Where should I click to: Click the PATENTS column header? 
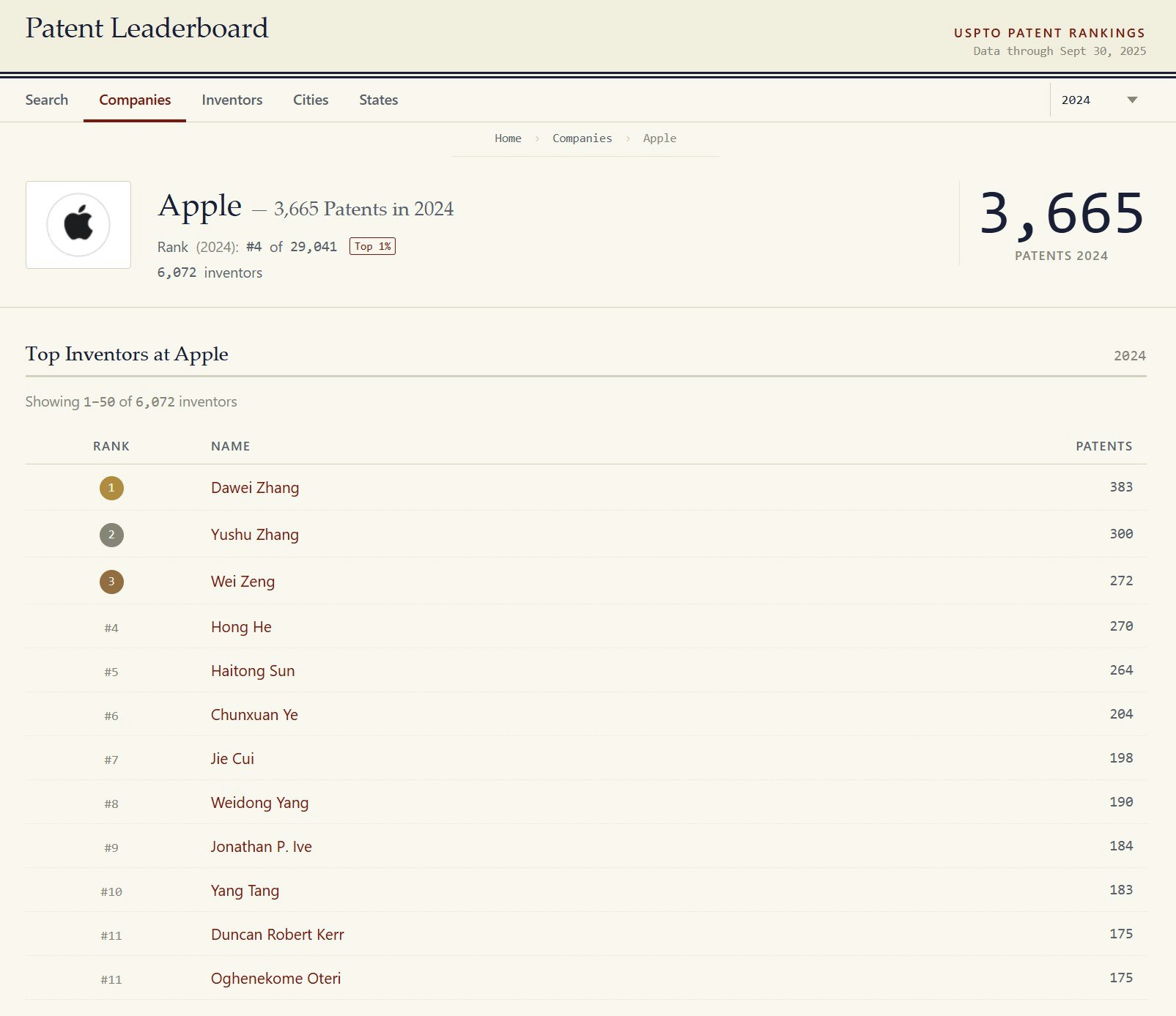(x=1104, y=446)
